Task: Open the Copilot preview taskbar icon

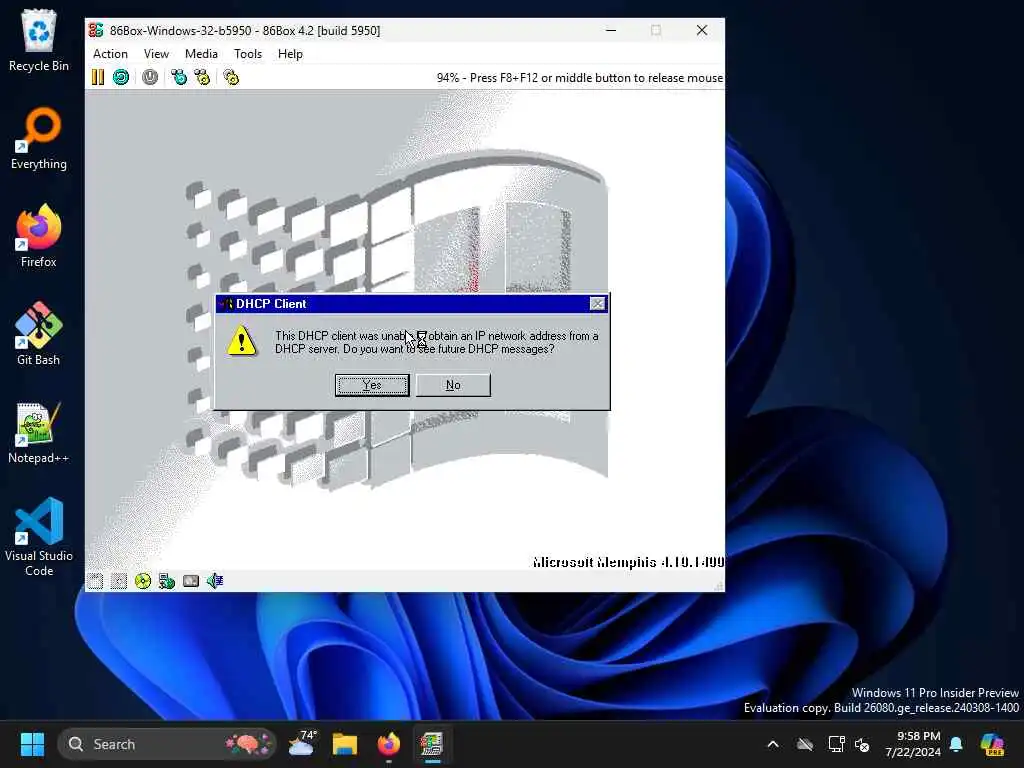Action: pos(993,744)
